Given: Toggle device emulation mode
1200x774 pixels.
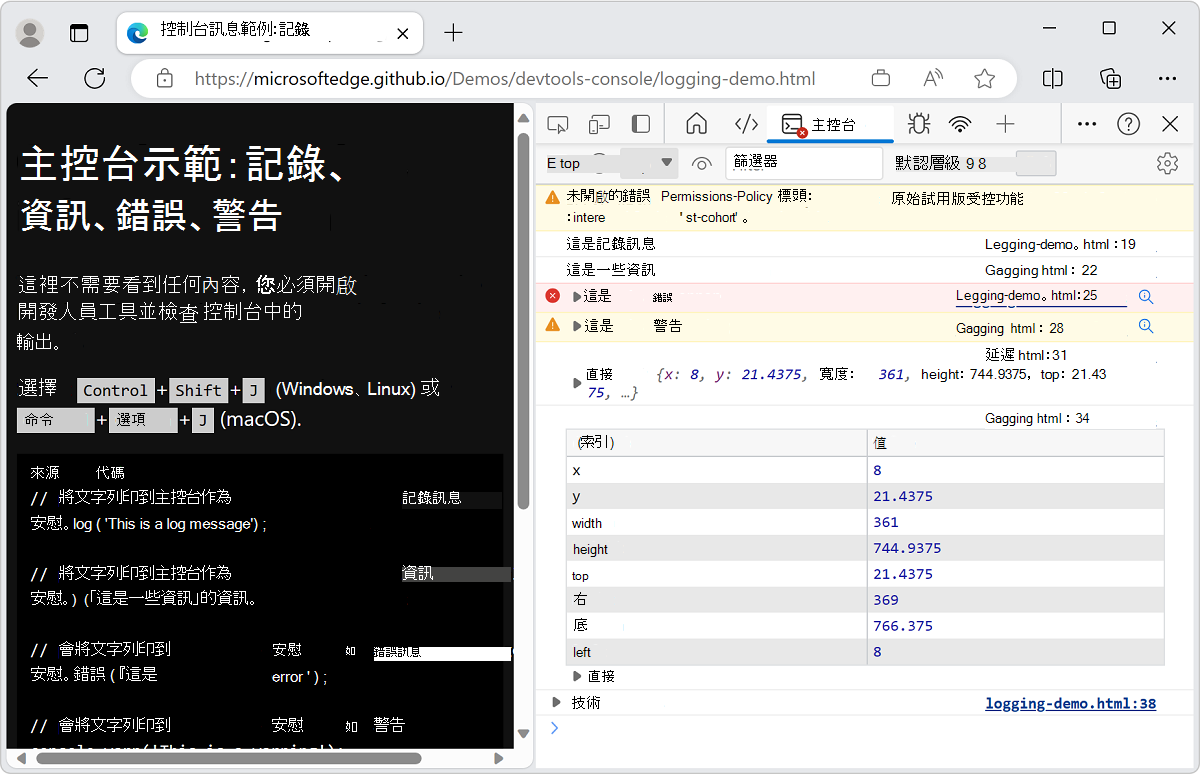Looking at the screenshot, I should tap(597, 123).
